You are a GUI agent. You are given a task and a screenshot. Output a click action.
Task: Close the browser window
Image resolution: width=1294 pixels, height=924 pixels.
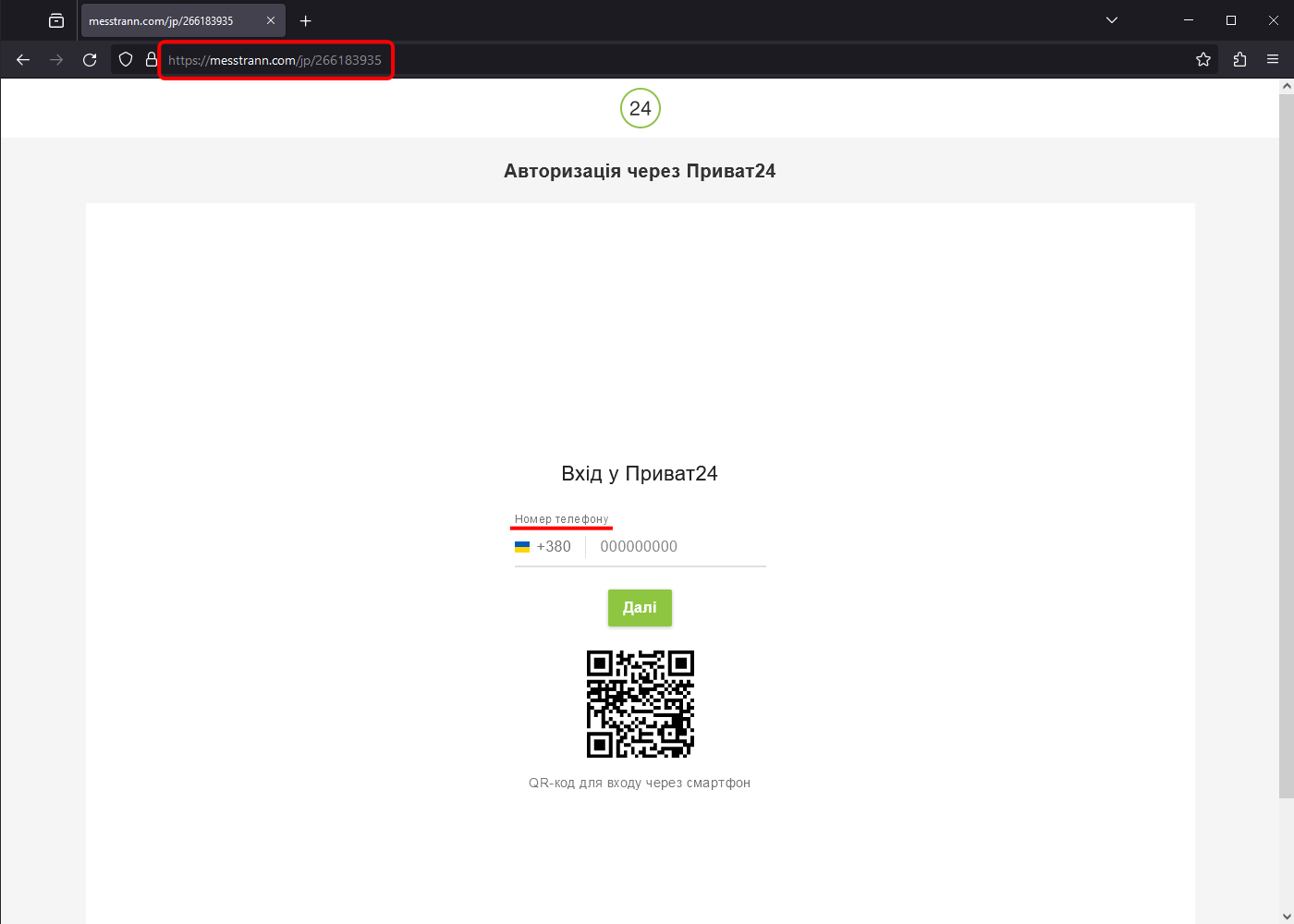1273,20
